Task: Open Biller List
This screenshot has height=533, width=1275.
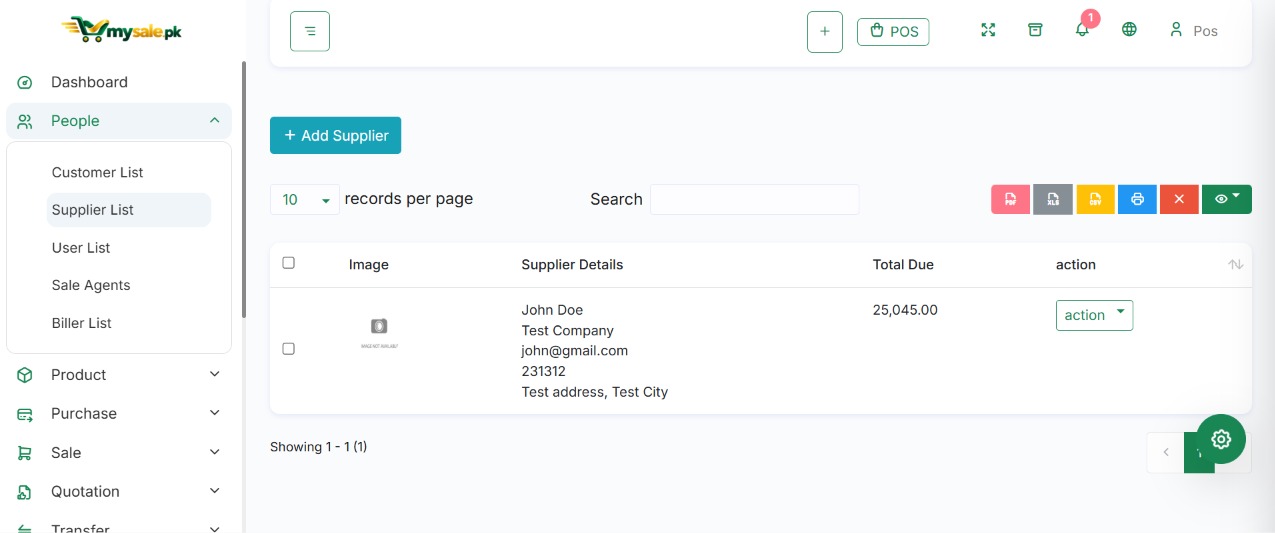Action: point(81,323)
